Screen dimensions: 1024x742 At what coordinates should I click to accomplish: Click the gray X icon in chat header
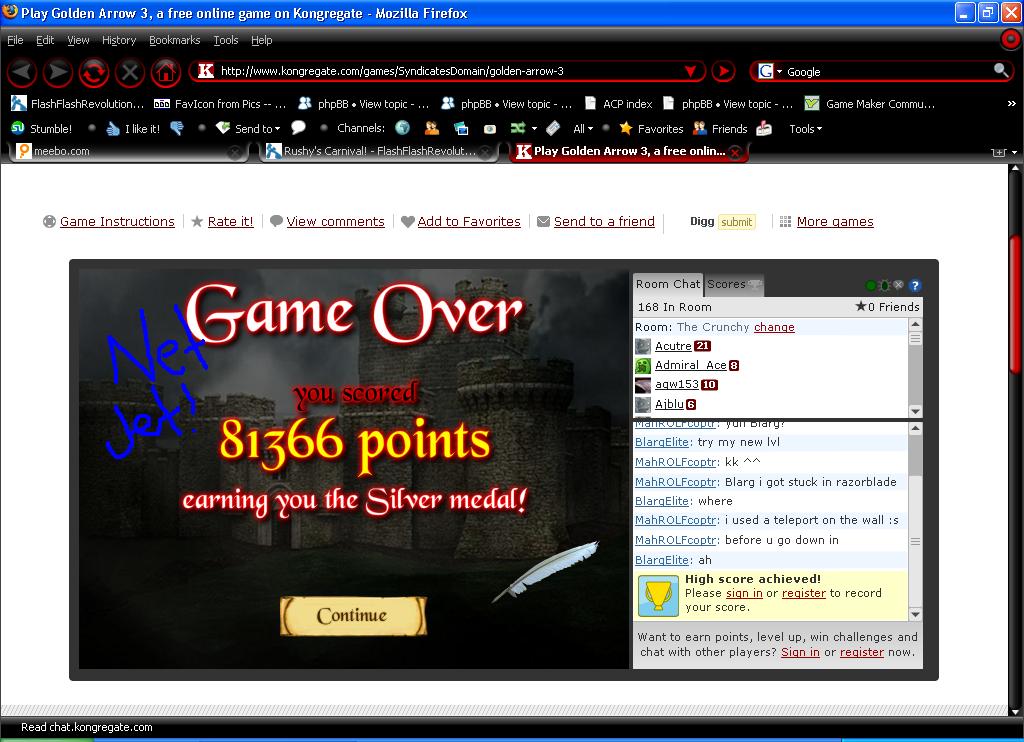click(899, 285)
